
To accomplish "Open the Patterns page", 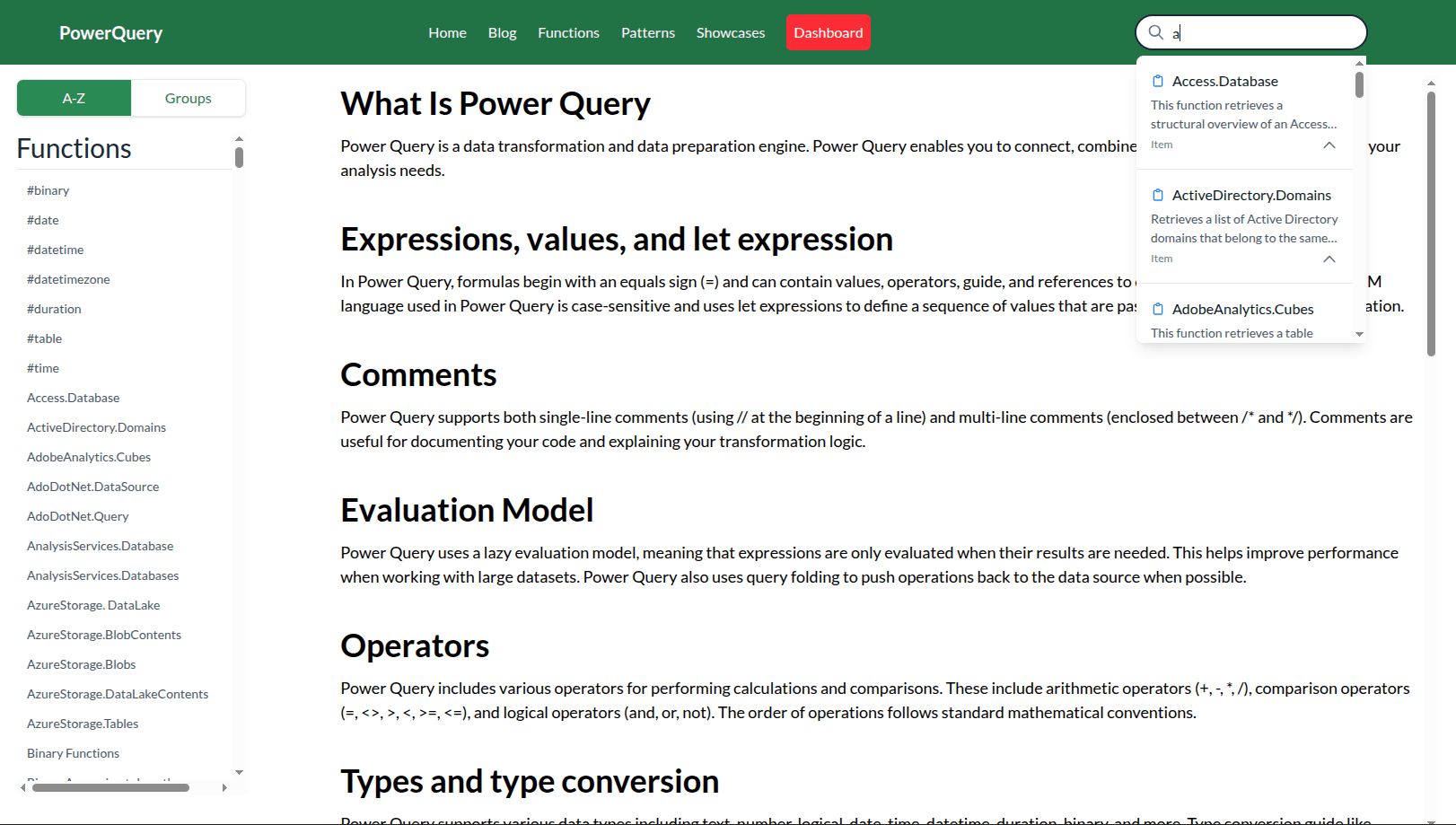I will coord(647,32).
